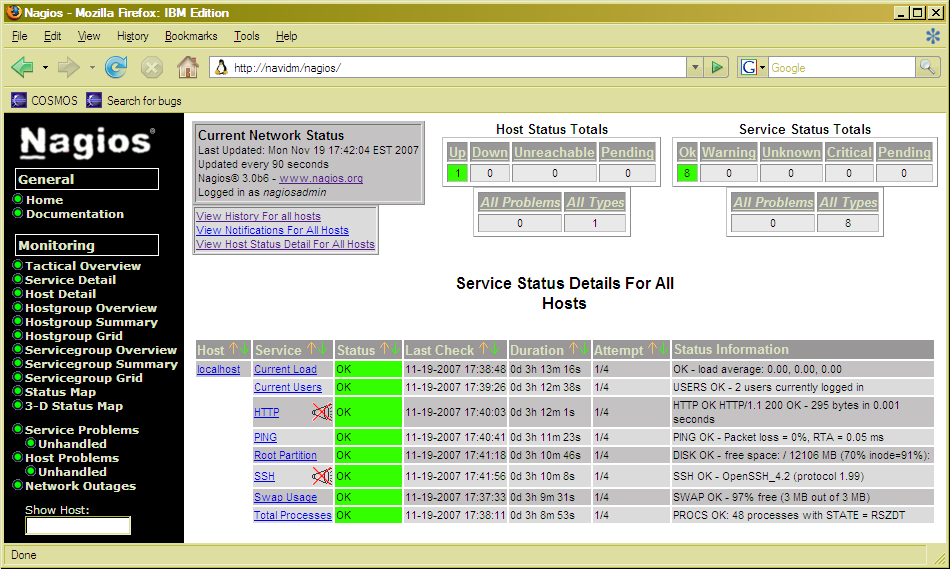Screen dimensions: 950x569
Task: Open the File menu
Action: pos(19,36)
